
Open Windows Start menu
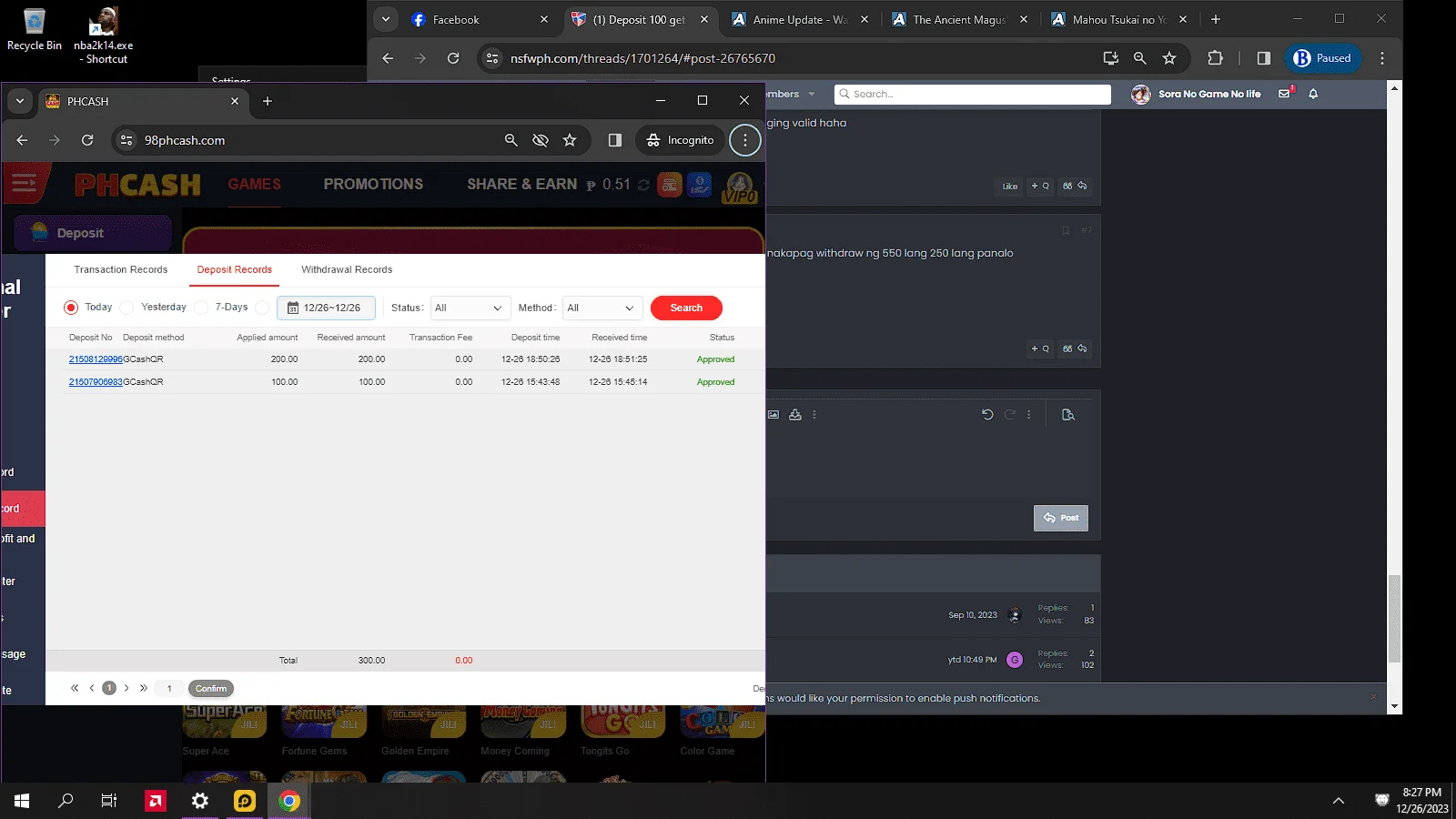click(x=22, y=801)
